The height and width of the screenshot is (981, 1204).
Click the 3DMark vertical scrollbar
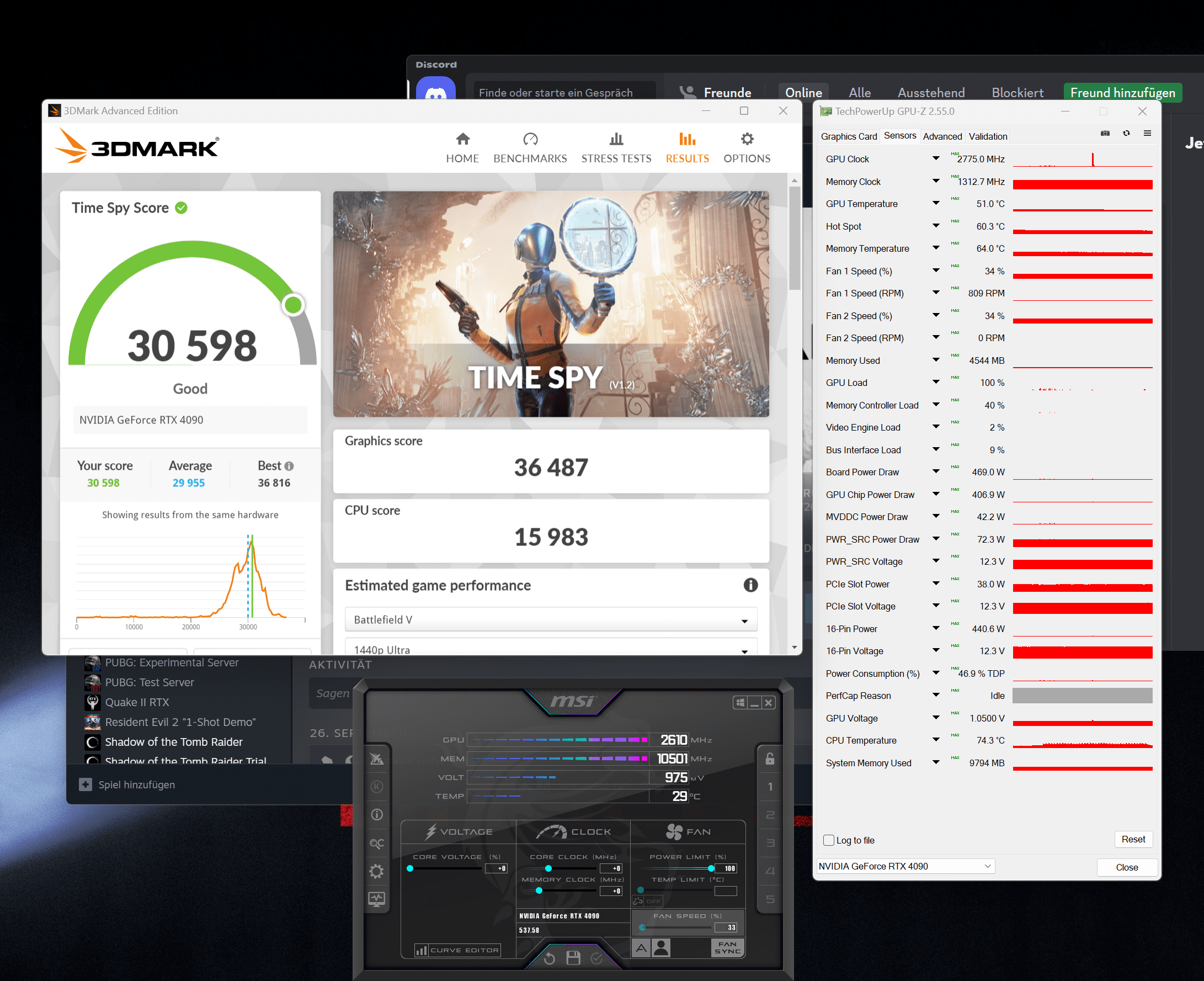[x=795, y=237]
